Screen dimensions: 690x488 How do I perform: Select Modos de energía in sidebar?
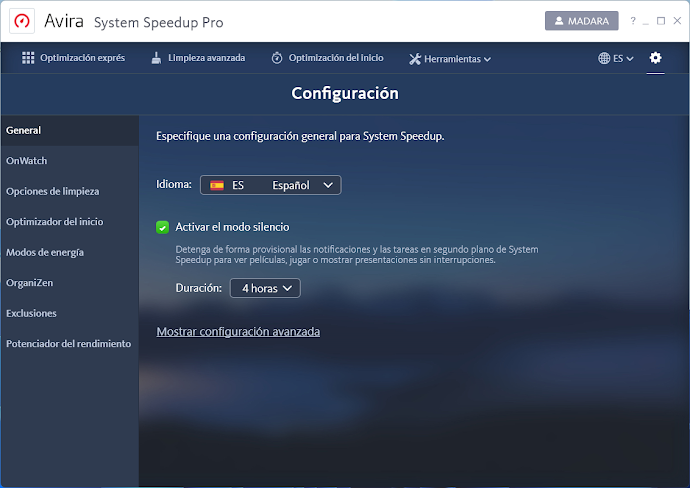[70, 252]
